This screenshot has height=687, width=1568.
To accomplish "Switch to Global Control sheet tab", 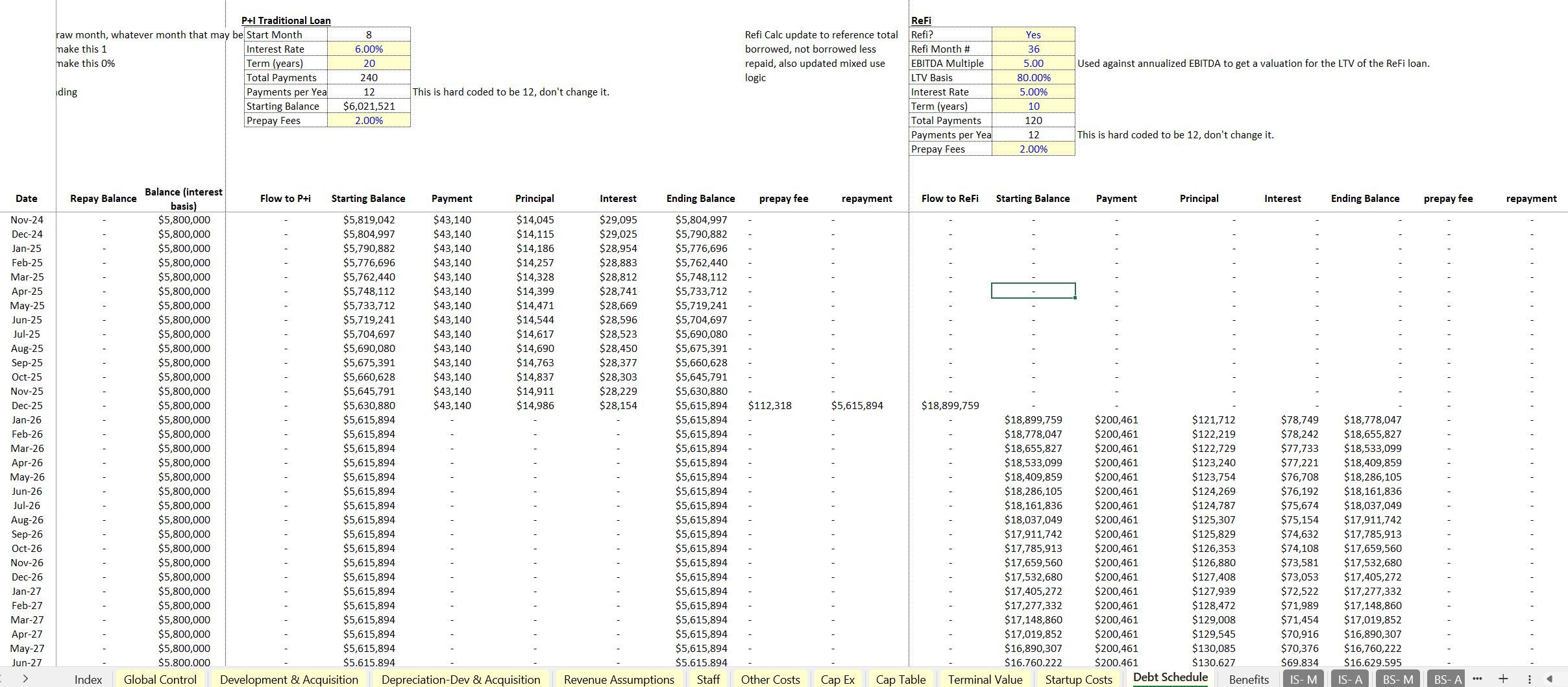I will [160, 679].
